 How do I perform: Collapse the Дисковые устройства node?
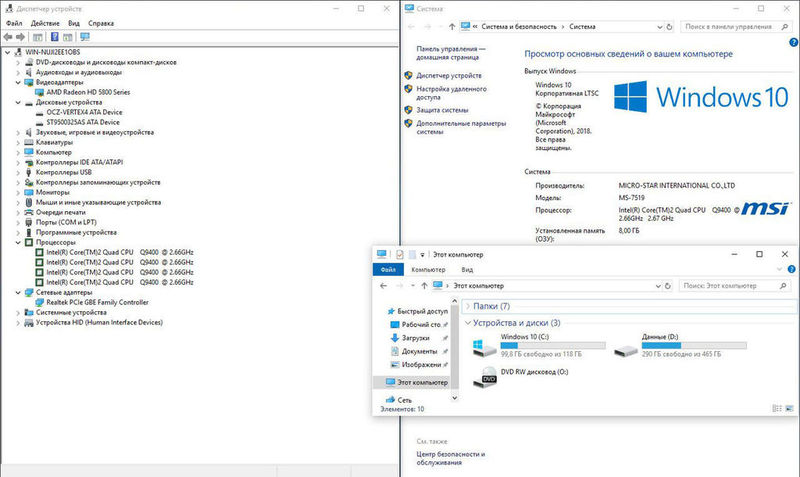[x=18, y=103]
